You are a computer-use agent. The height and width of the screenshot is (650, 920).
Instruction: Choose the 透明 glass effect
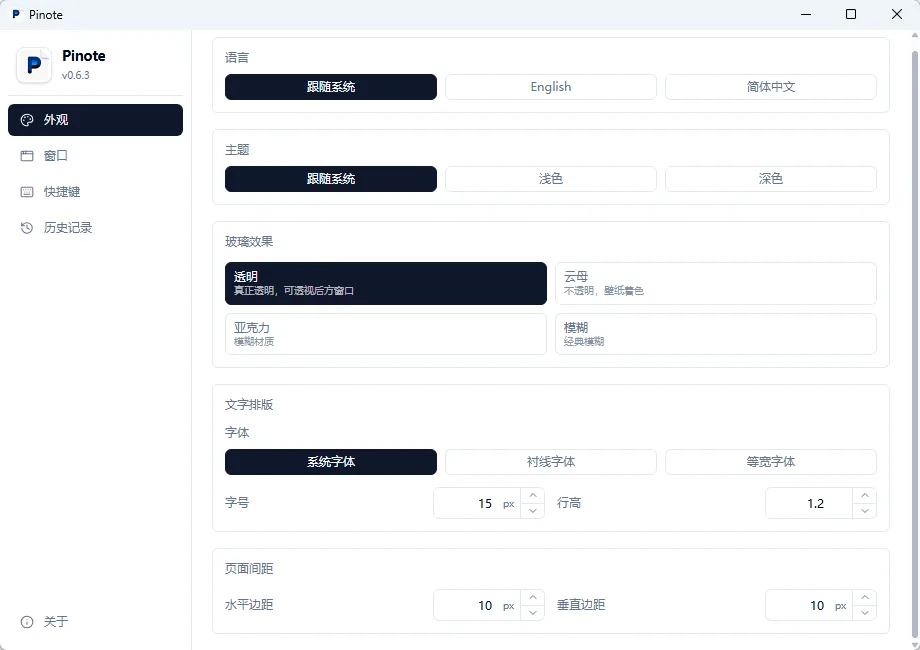click(x=386, y=283)
